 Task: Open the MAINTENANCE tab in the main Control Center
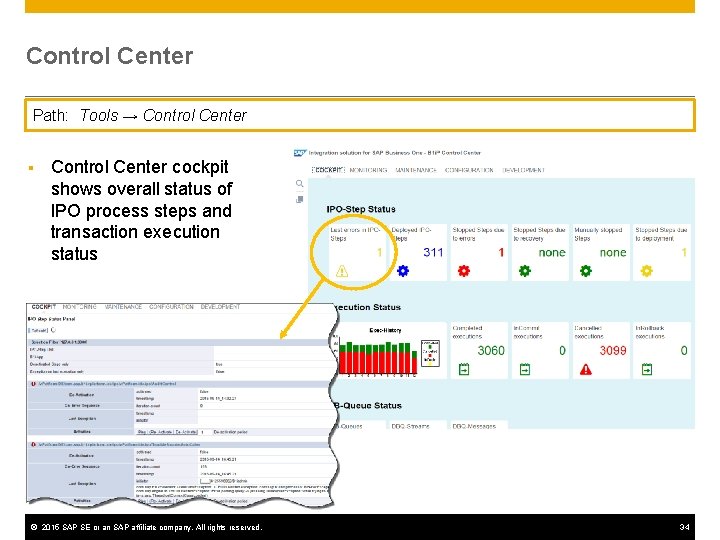pos(416,170)
